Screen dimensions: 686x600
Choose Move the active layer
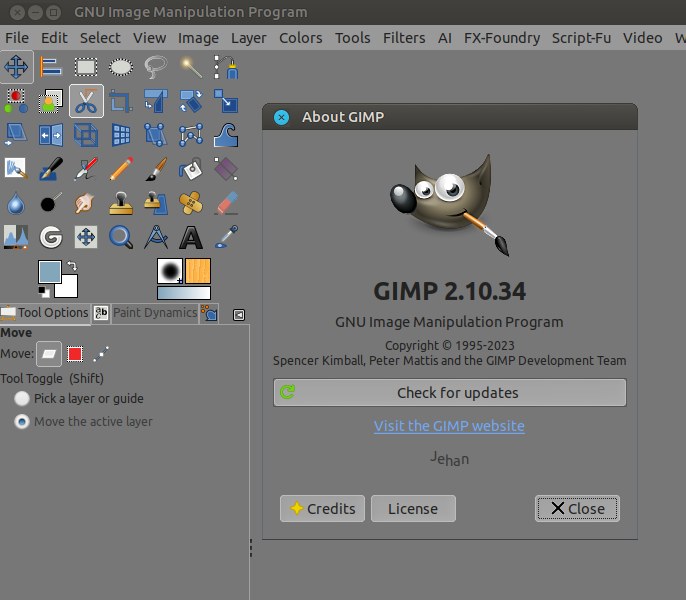click(x=83, y=421)
